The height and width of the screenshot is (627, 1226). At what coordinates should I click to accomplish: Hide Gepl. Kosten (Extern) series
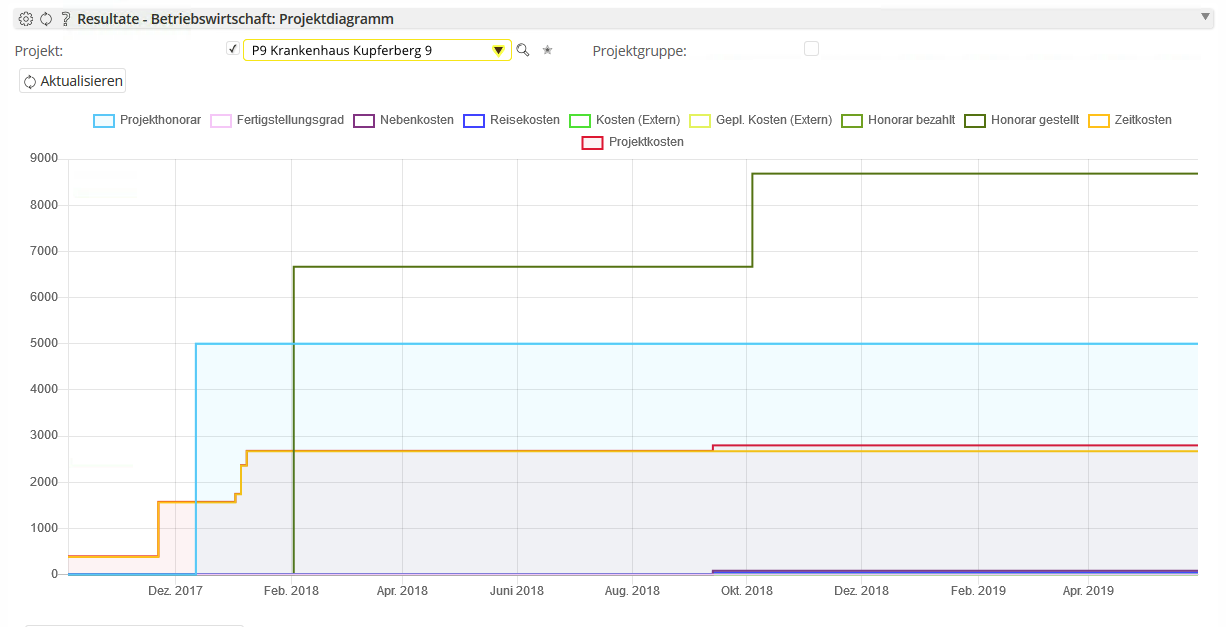tap(761, 120)
